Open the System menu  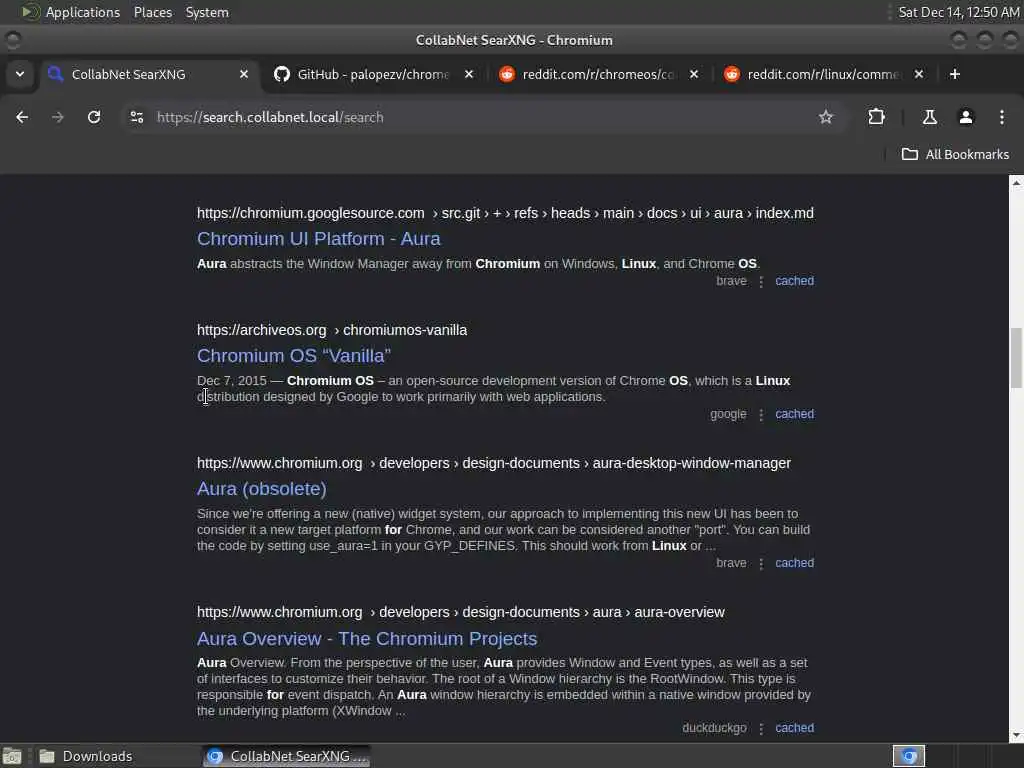coord(207,12)
